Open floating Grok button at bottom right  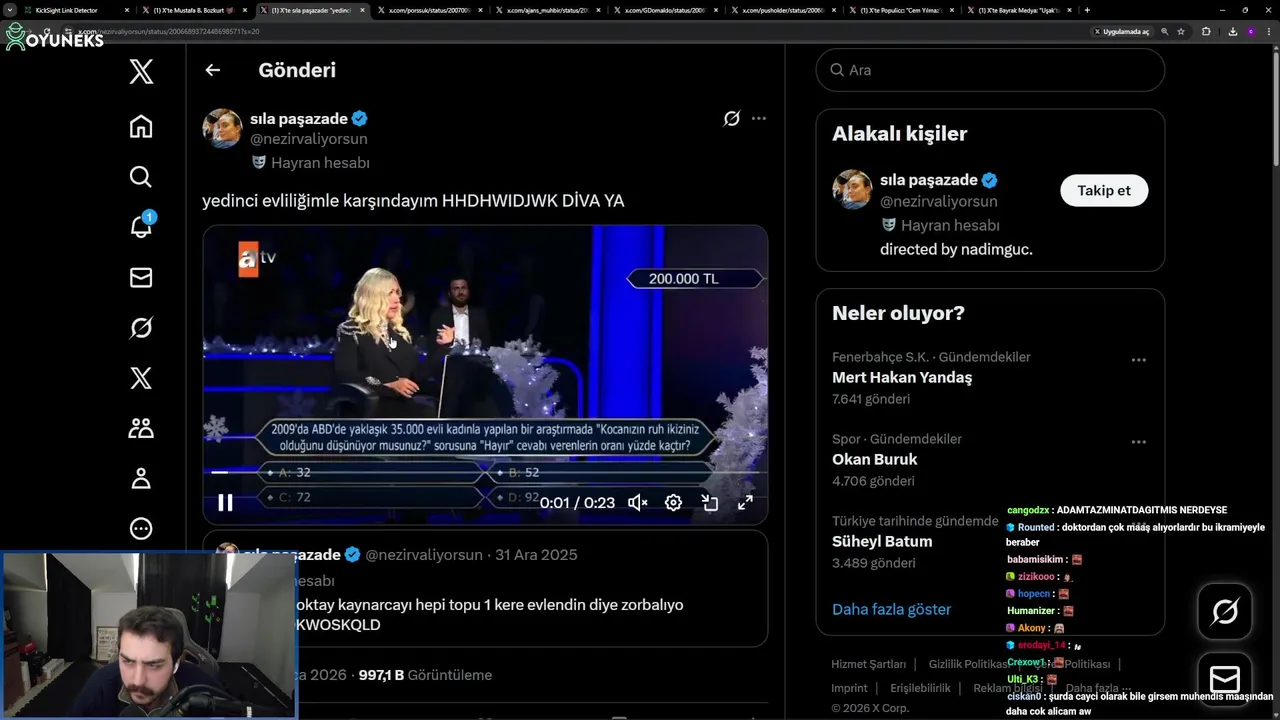pos(1225,611)
